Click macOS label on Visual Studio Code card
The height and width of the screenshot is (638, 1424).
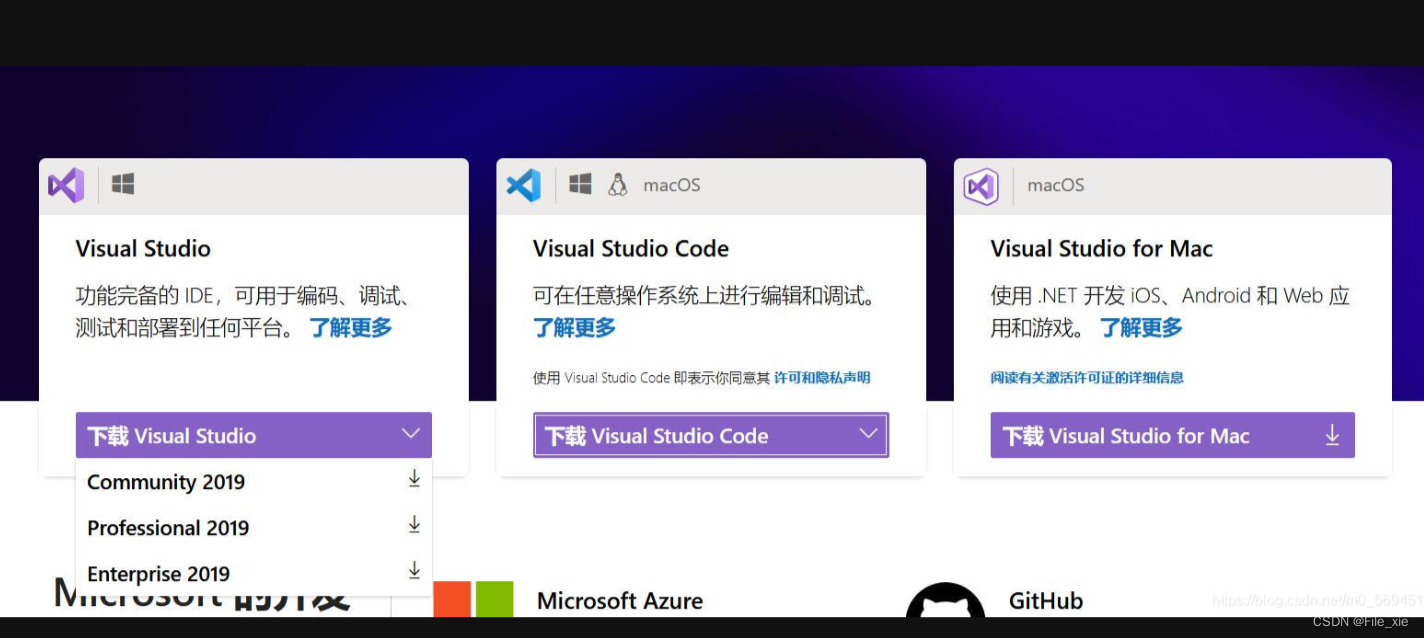[672, 185]
